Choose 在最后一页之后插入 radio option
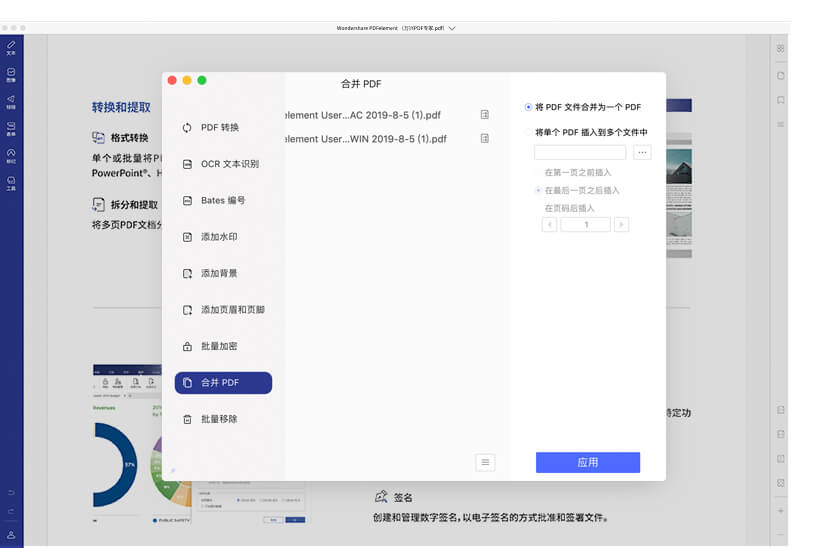This screenshot has width=828, height=548. (538, 190)
